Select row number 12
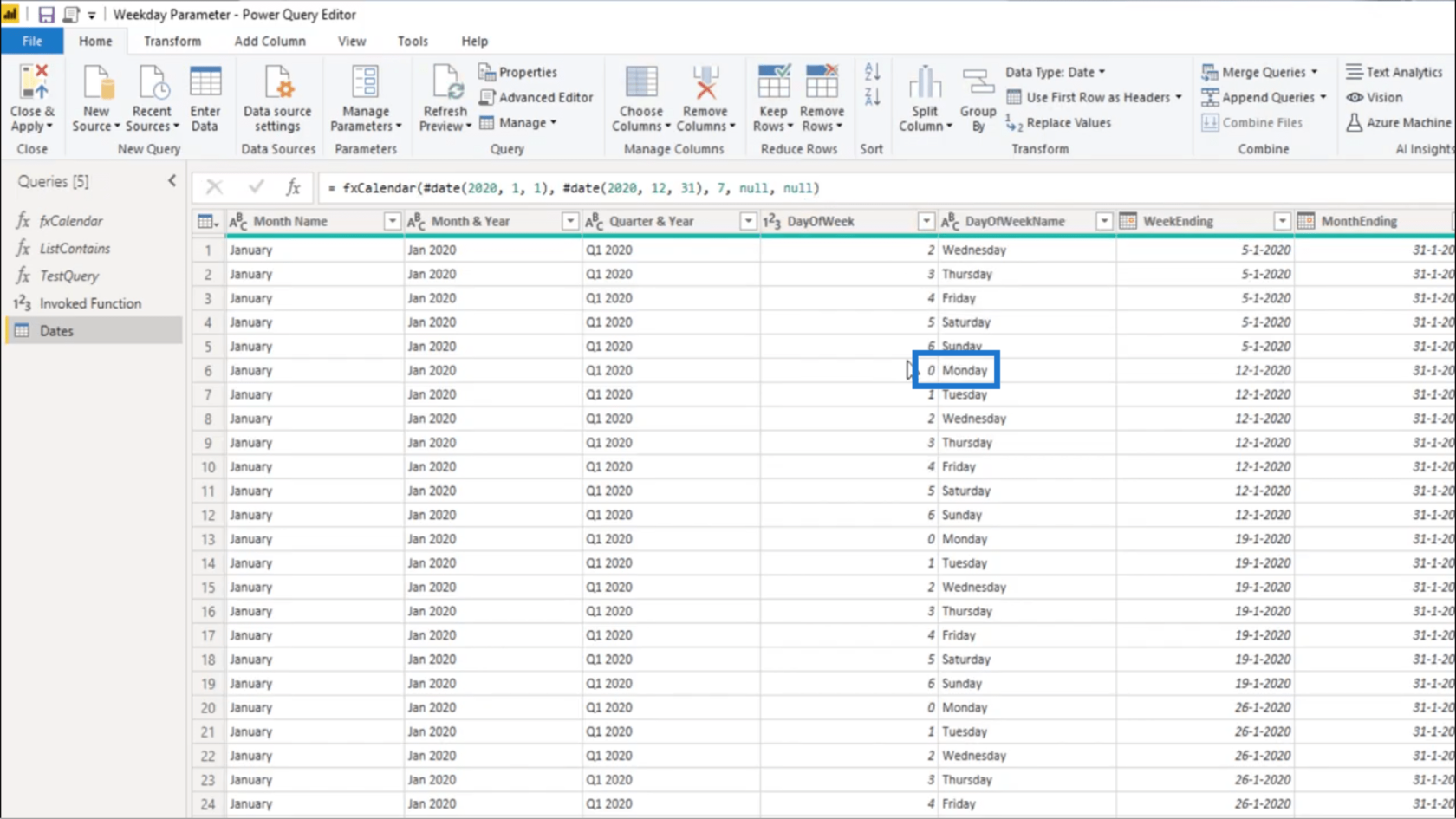This screenshot has width=1456, height=819. 208,515
